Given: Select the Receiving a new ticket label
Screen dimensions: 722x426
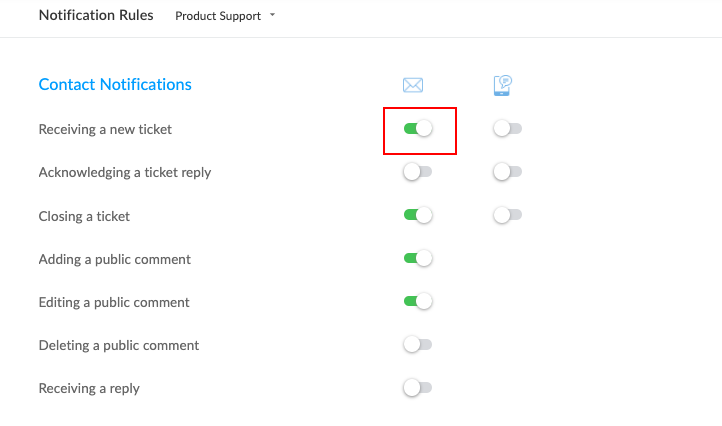Looking at the screenshot, I should [x=112, y=129].
